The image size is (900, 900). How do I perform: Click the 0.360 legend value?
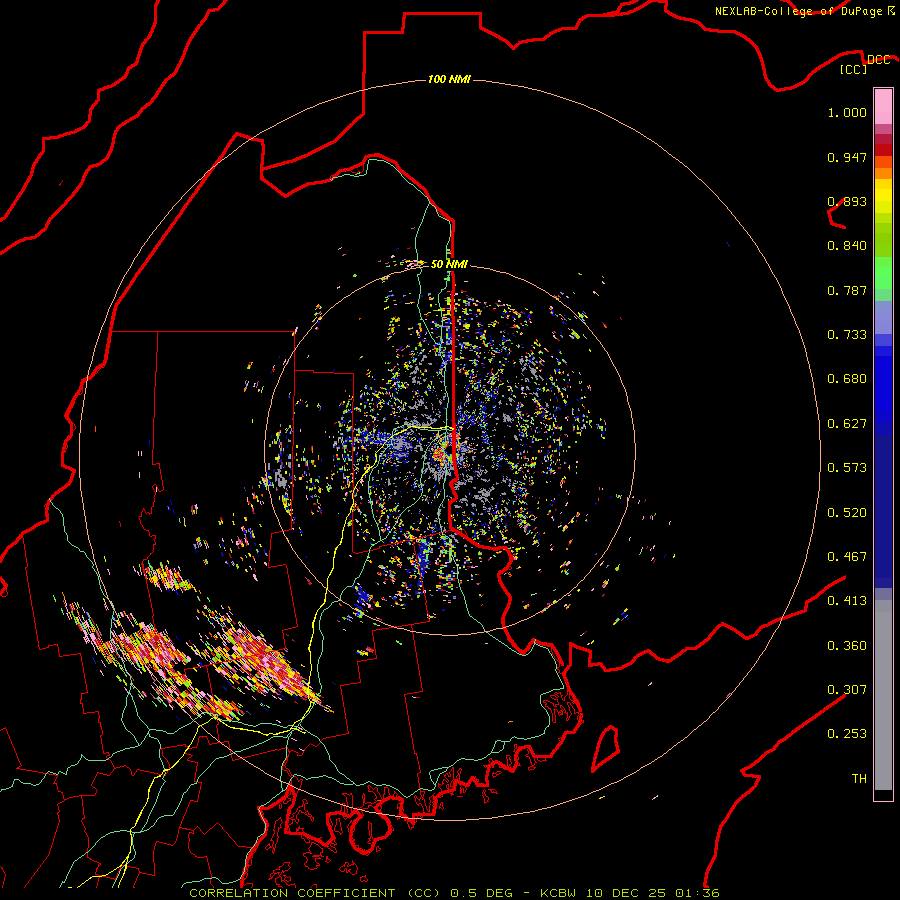(847, 646)
